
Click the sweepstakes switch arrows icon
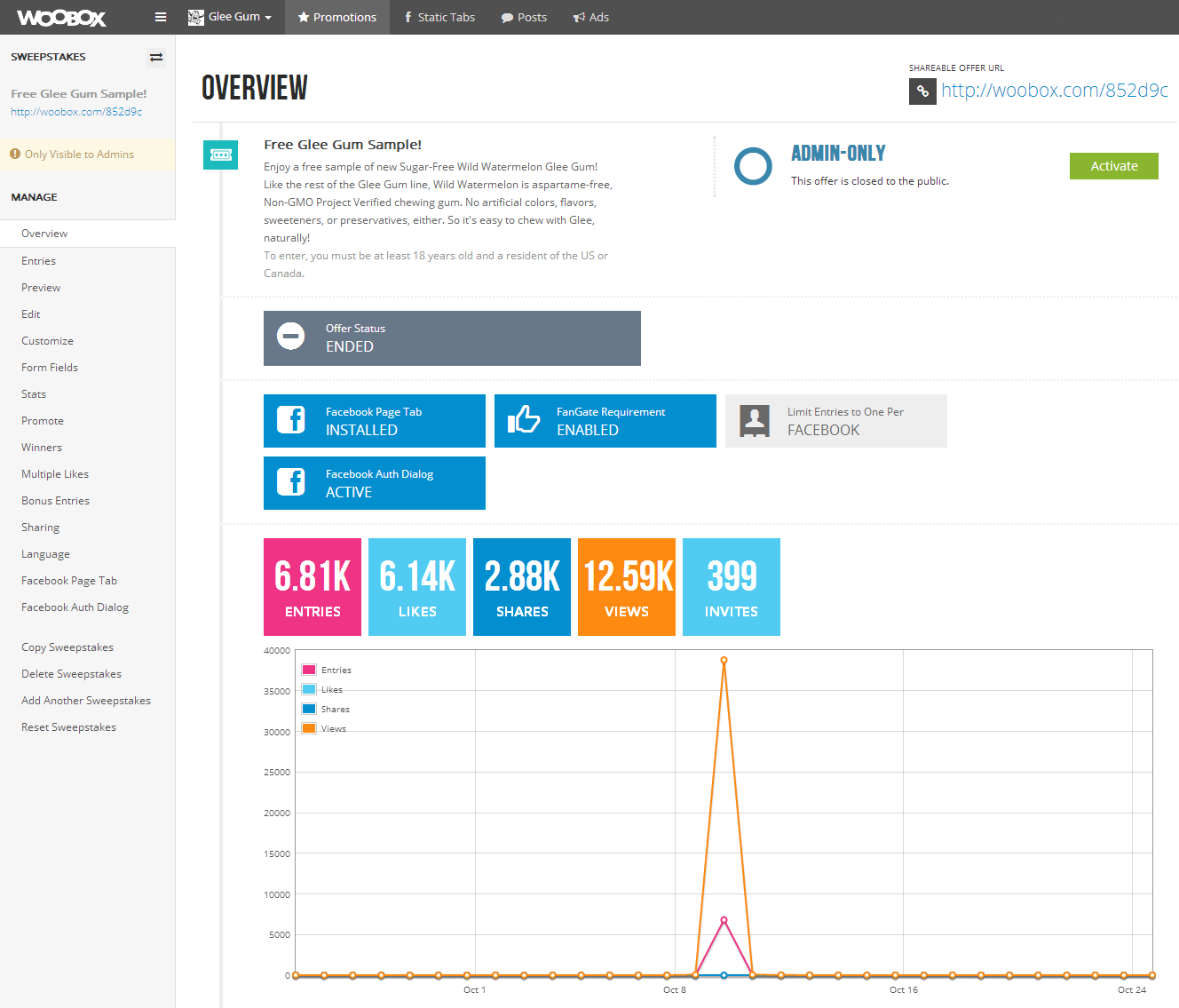tap(156, 57)
